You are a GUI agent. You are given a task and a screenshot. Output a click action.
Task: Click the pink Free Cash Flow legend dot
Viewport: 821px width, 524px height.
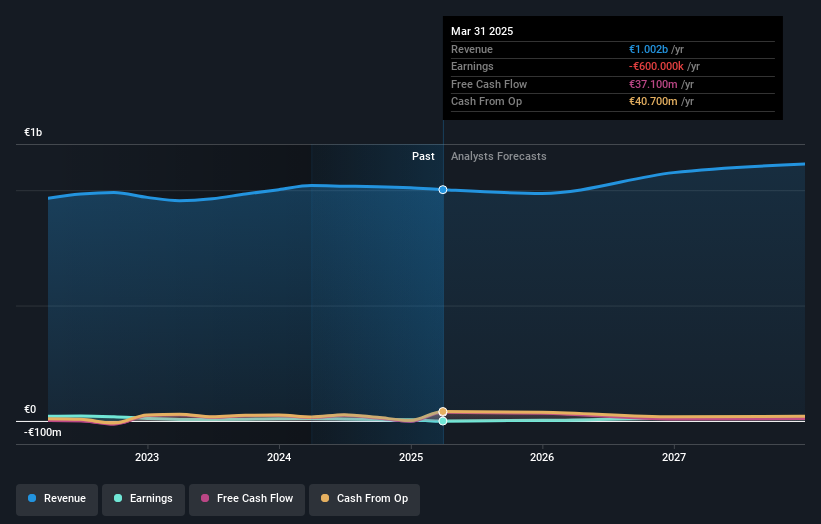coord(205,498)
